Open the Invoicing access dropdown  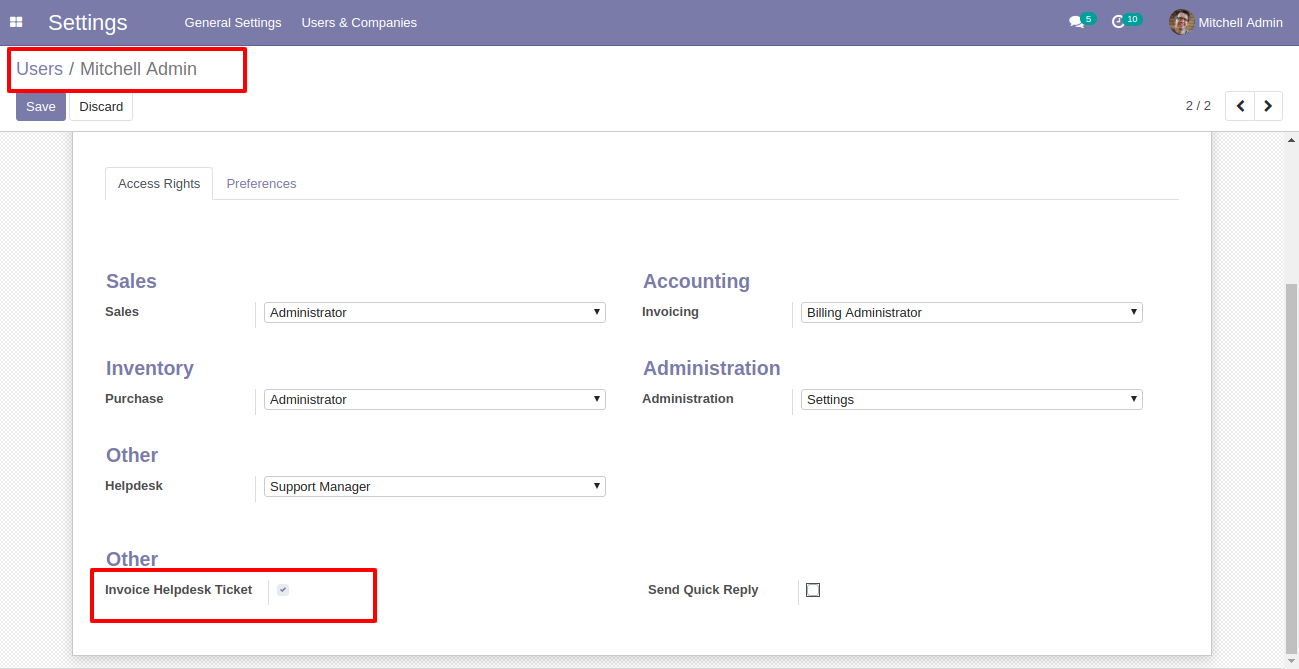(971, 313)
